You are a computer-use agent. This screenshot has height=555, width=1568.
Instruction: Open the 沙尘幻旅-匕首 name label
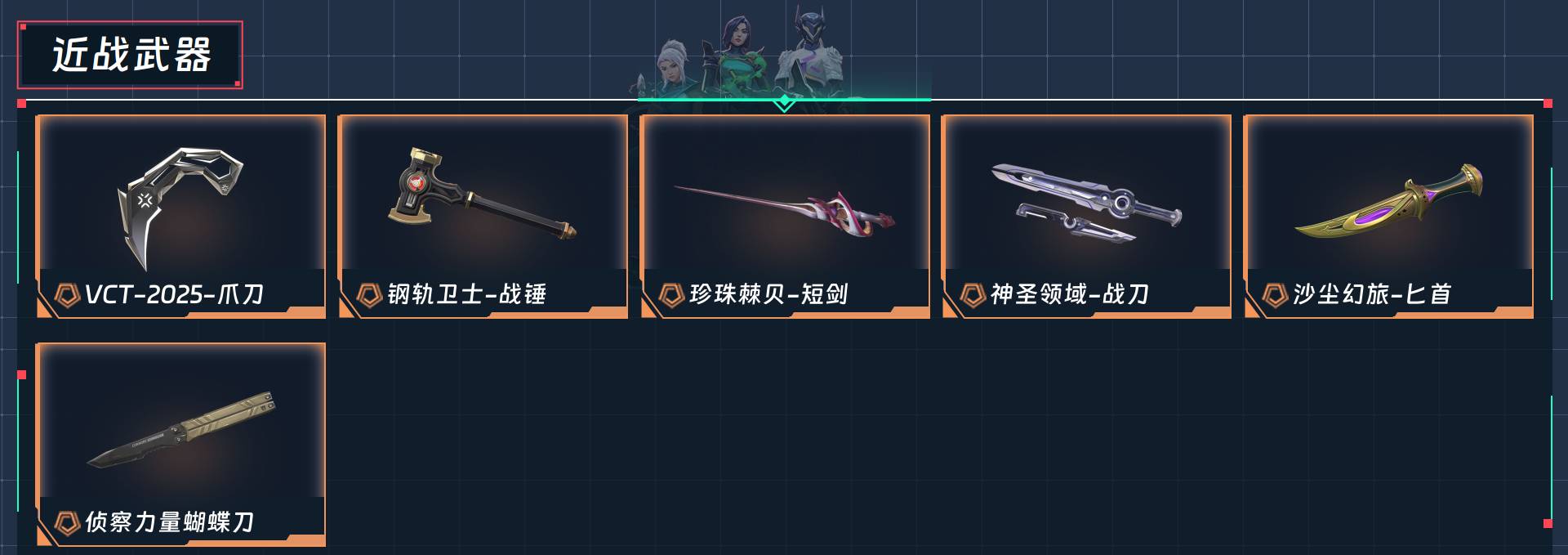[1372, 294]
